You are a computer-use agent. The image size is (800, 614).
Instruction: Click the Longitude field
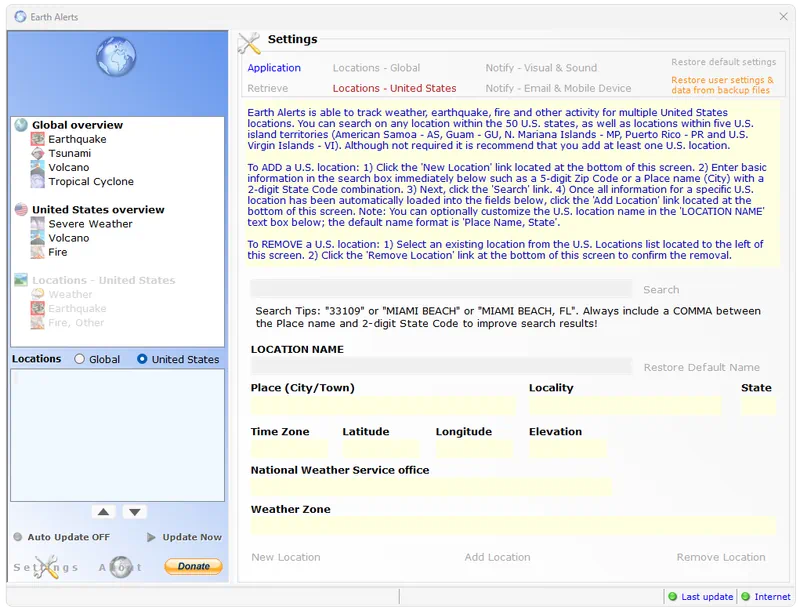tap(474, 449)
